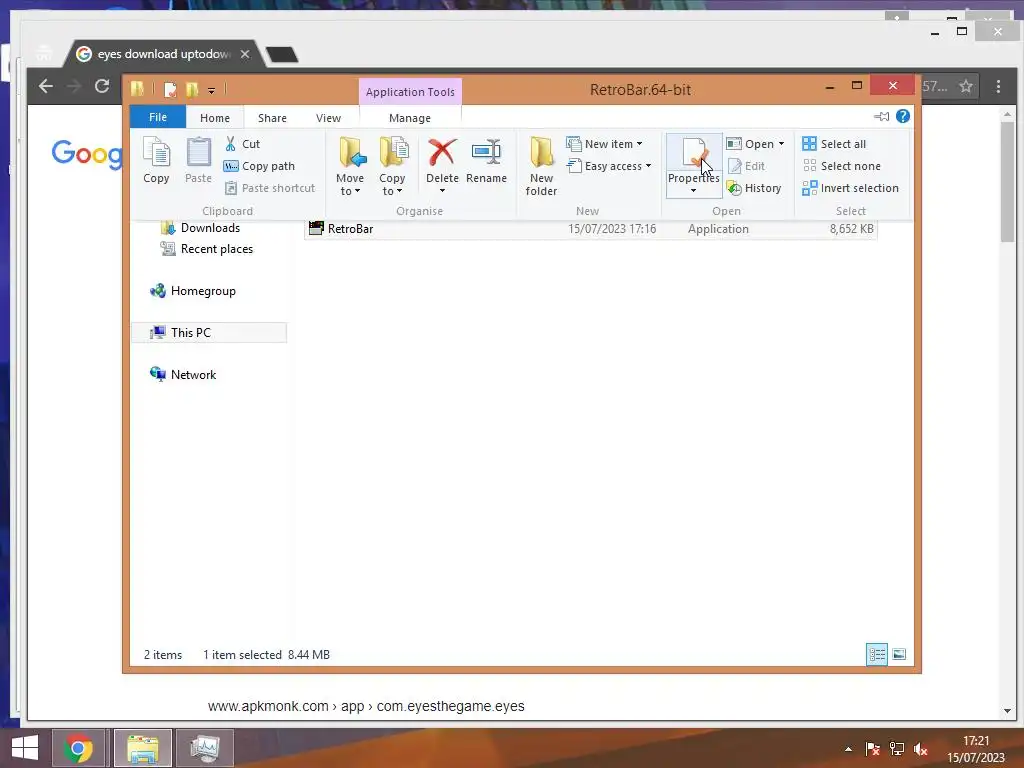Screen dimensions: 1024x768
Task: Click the Explorer help question mark icon
Action: point(903,116)
